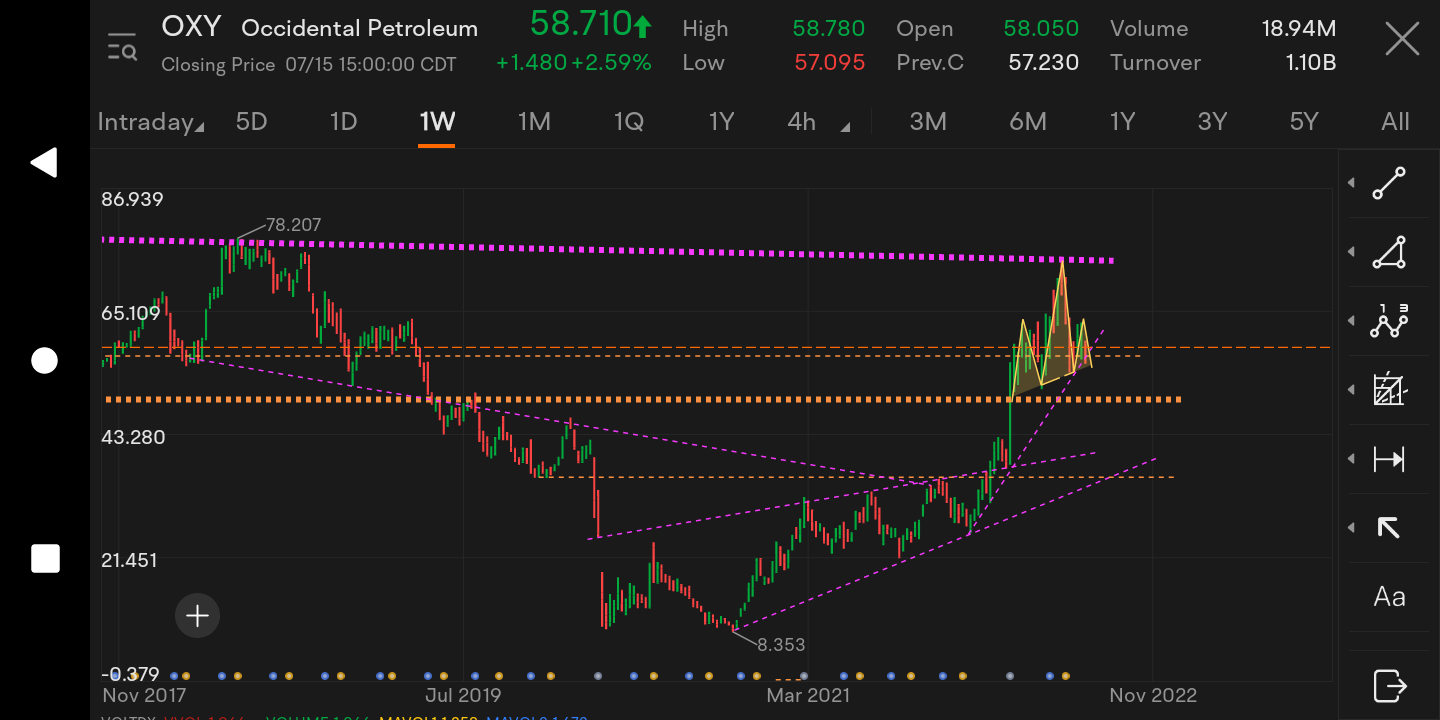Tap the Open value 58.050
Image resolution: width=1440 pixels, height=720 pixels.
1041,29
